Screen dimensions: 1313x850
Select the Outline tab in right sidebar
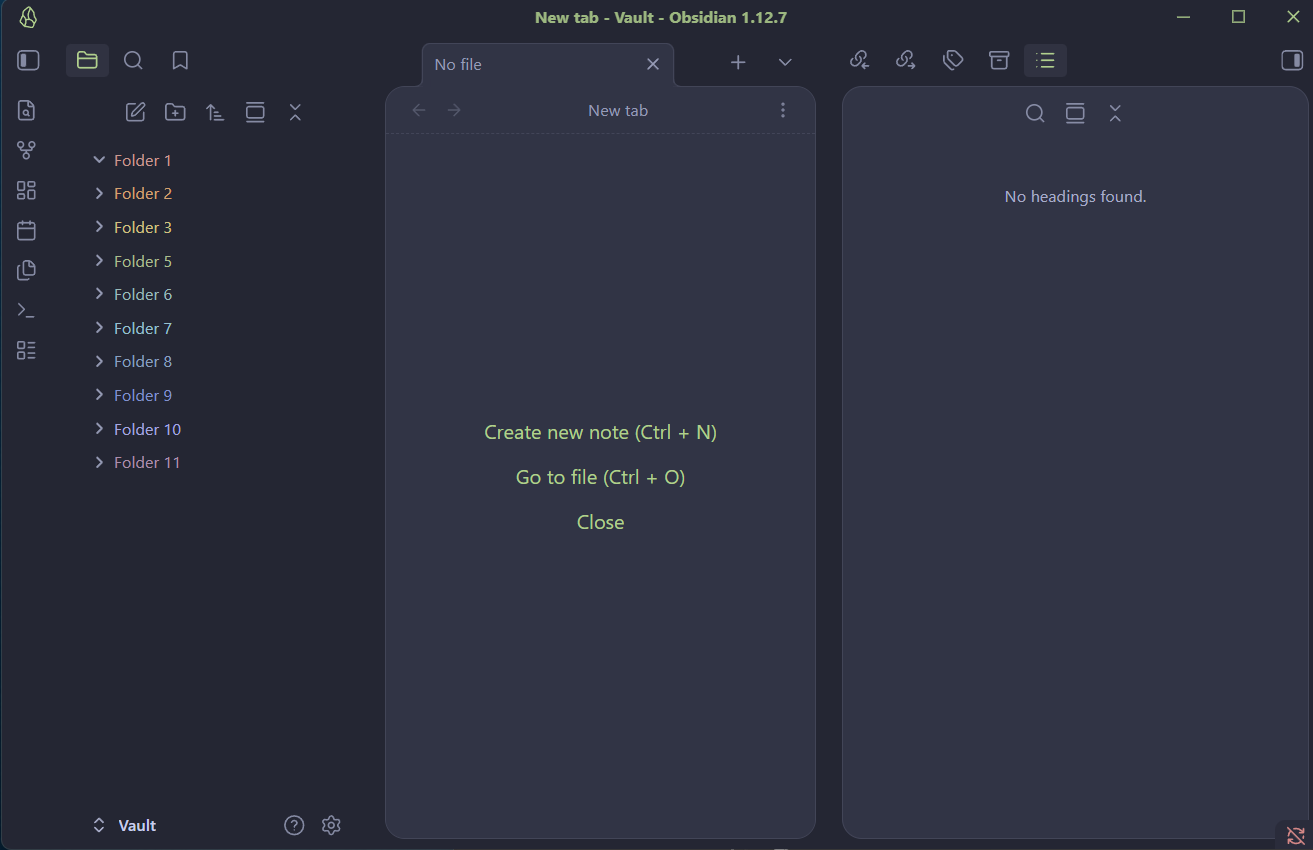point(1045,61)
